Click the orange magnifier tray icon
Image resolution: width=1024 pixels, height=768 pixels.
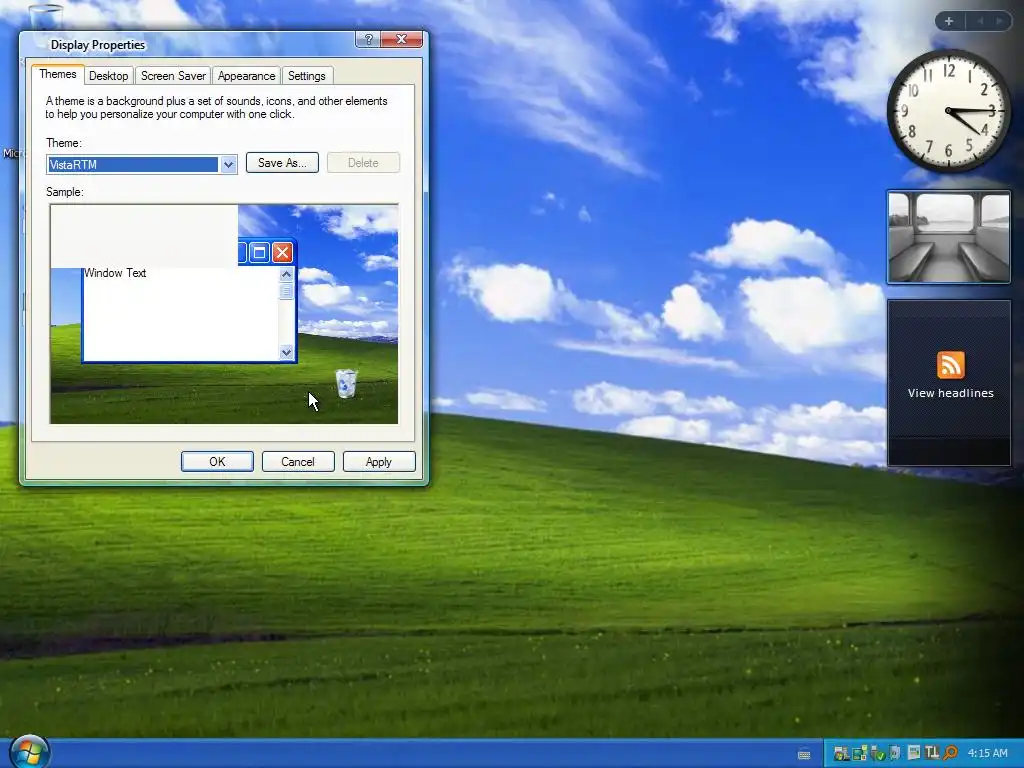[x=950, y=753]
